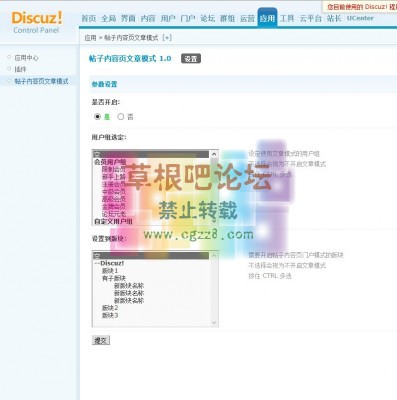Image resolution: width=397 pixels, height=400 pixels.
Task: Click the Discuz! notification banner at top right
Action: coord(360,7)
